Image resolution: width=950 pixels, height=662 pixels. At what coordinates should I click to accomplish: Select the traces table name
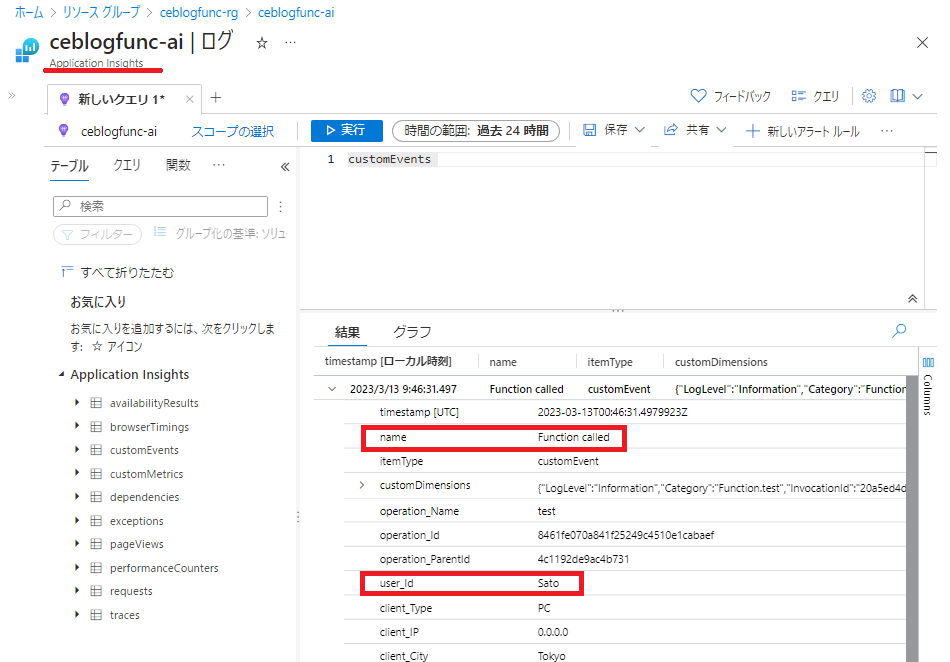[125, 615]
